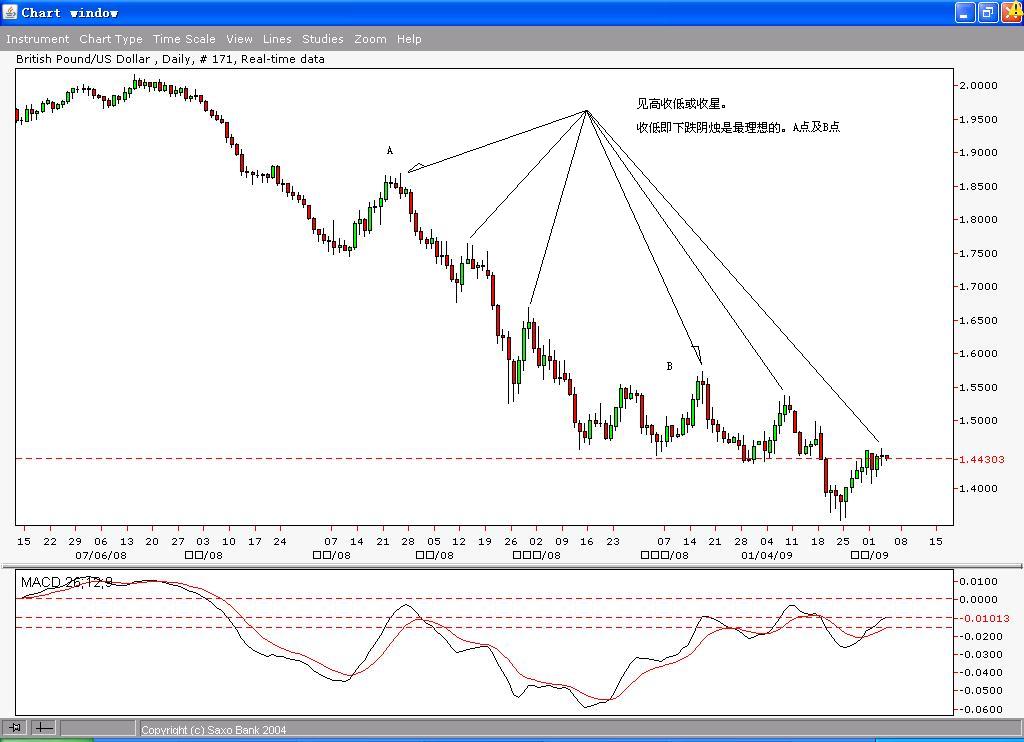This screenshot has width=1024, height=742.
Task: Open the Time Scale menu
Action: click(x=184, y=39)
